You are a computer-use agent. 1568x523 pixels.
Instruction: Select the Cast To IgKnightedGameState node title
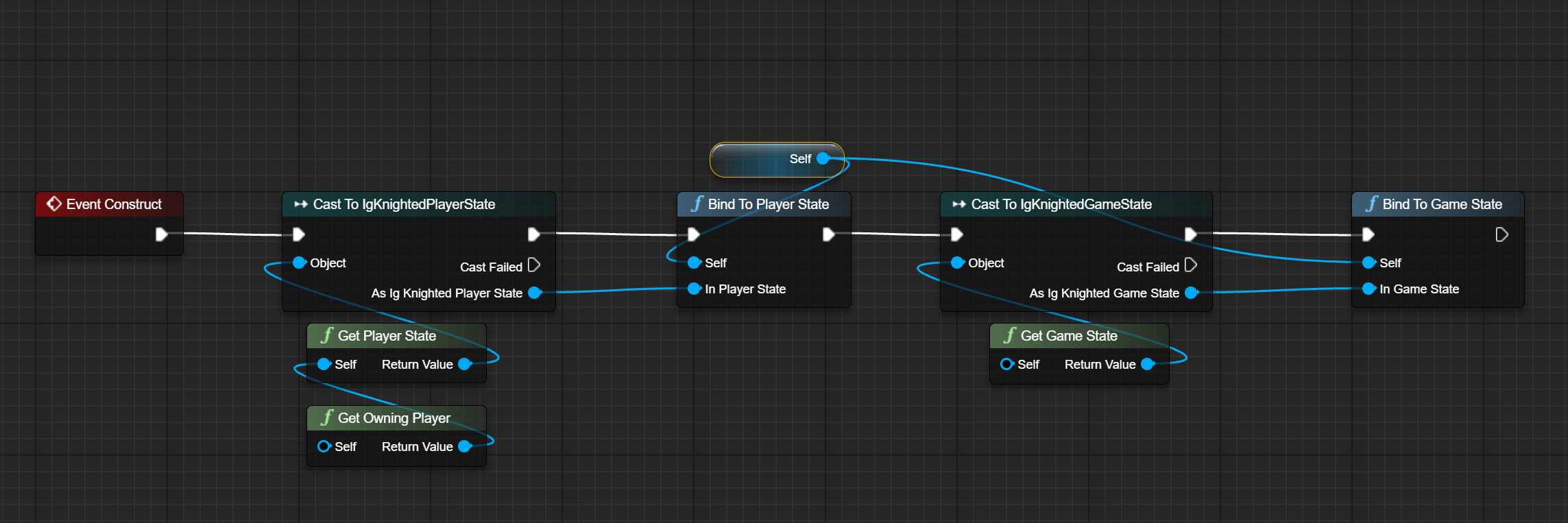(x=1061, y=204)
